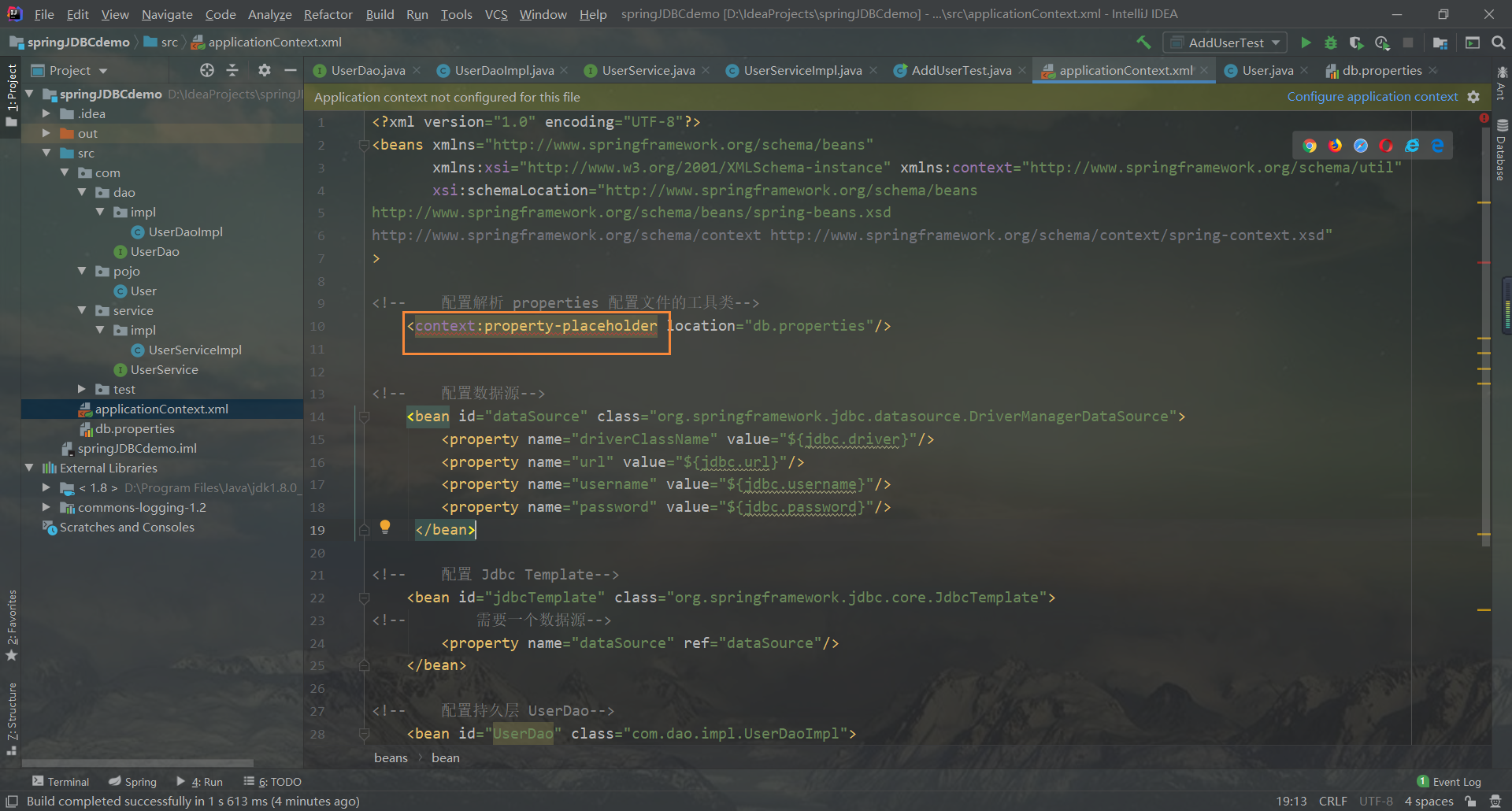1512x811 pixels.
Task: Open the 6: TODO tool window
Action: click(x=272, y=781)
